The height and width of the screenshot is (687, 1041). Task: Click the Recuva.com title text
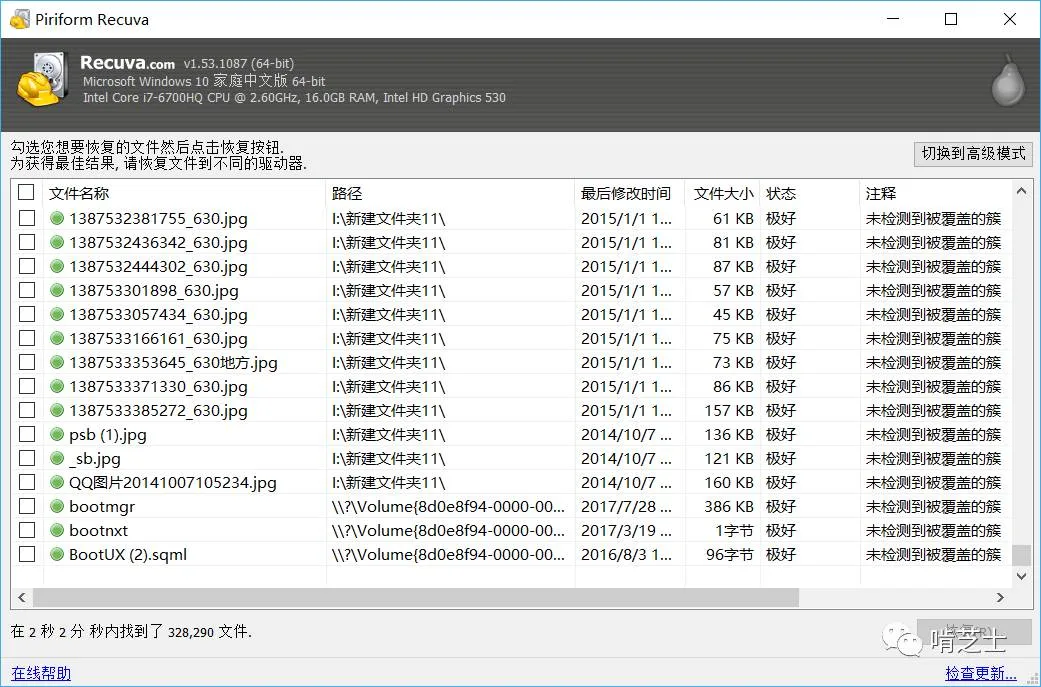pos(127,63)
